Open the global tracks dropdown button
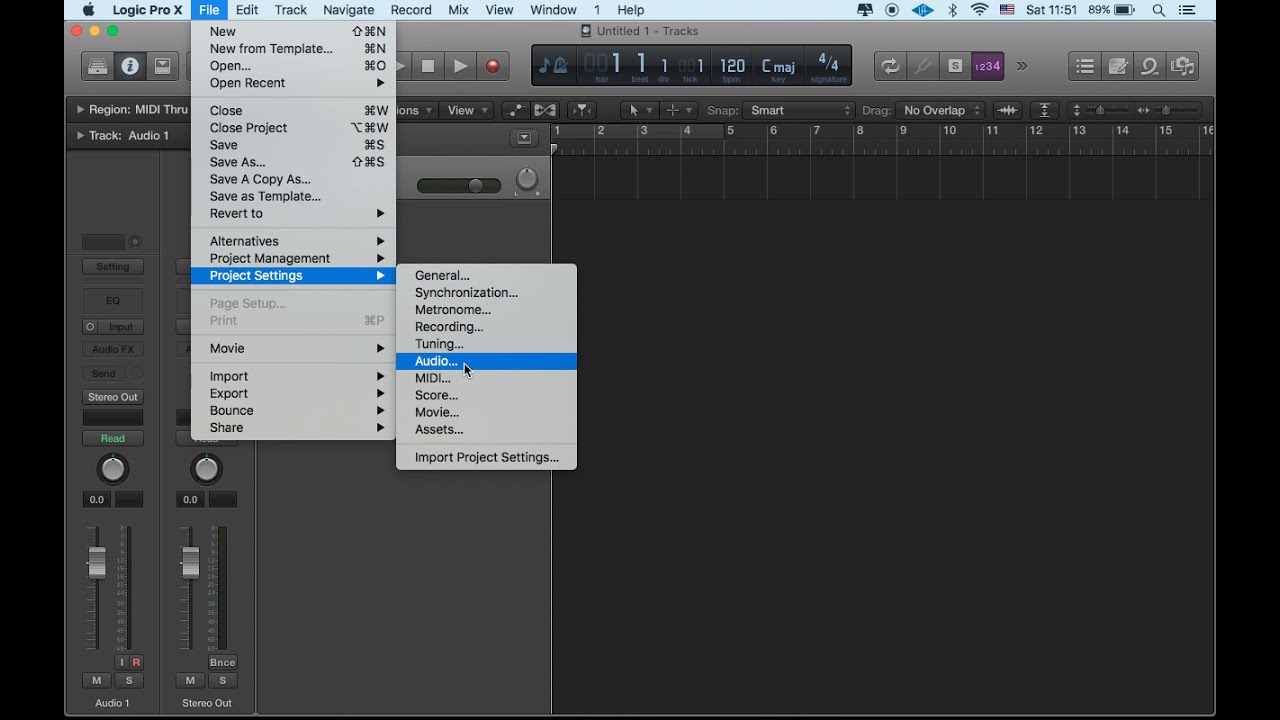 coord(524,138)
